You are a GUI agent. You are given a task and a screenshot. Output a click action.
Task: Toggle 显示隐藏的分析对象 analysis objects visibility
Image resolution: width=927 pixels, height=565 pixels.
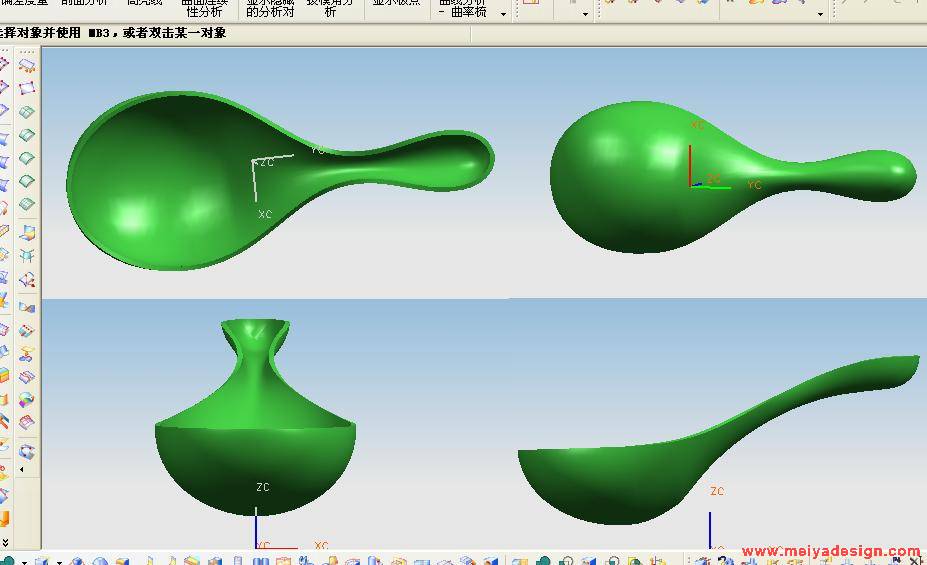(x=270, y=8)
